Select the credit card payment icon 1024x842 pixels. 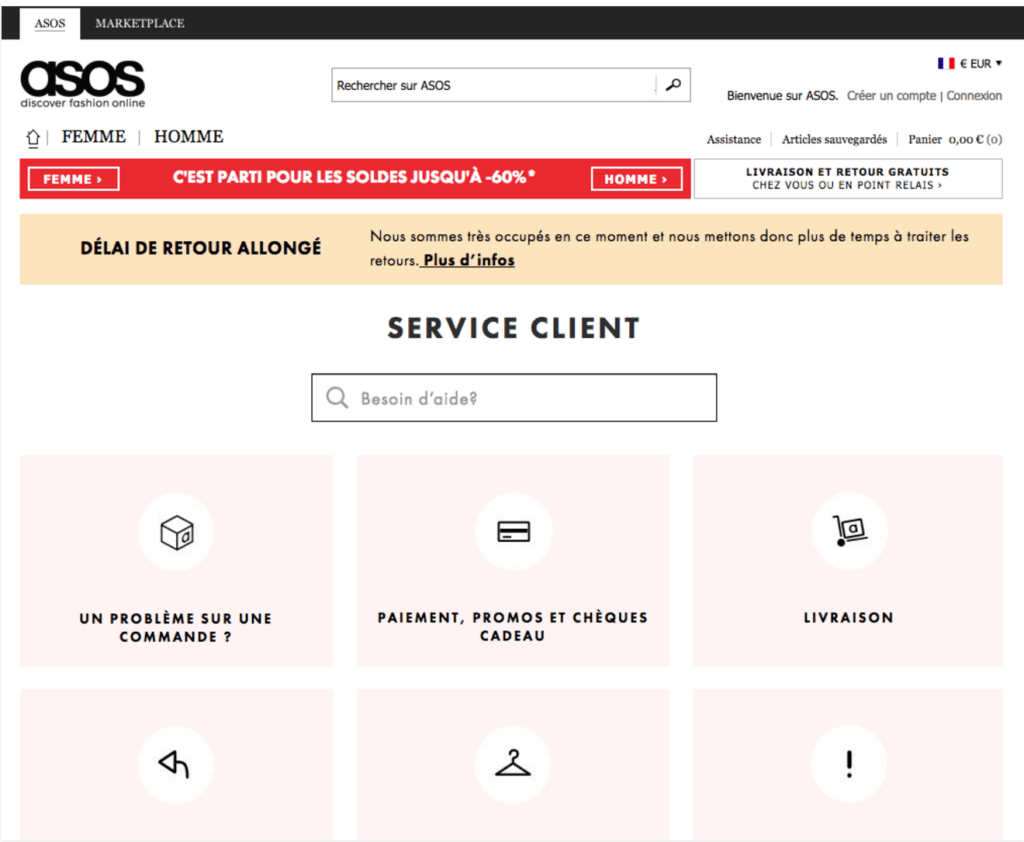point(513,531)
